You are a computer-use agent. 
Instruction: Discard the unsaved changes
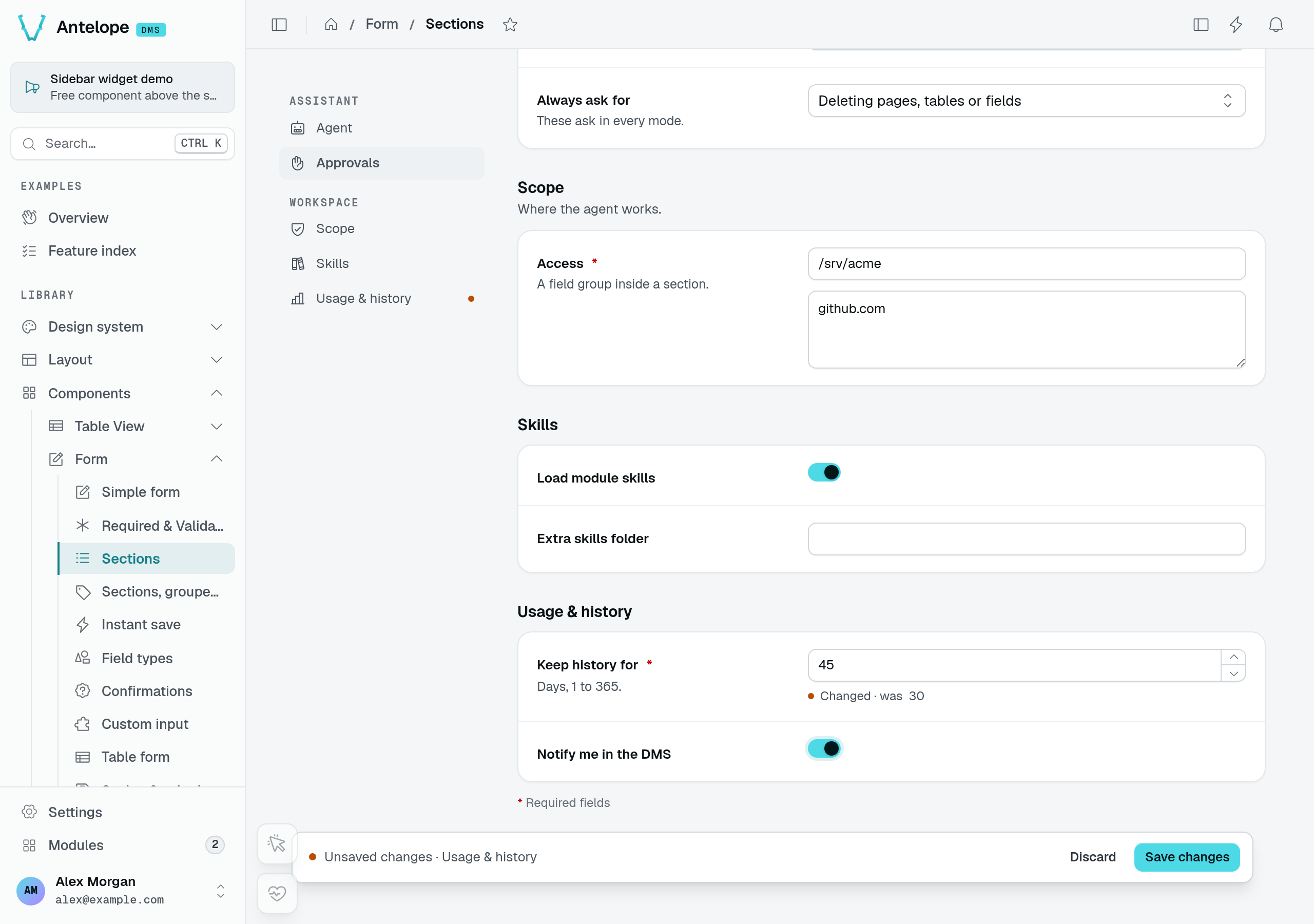click(x=1093, y=857)
